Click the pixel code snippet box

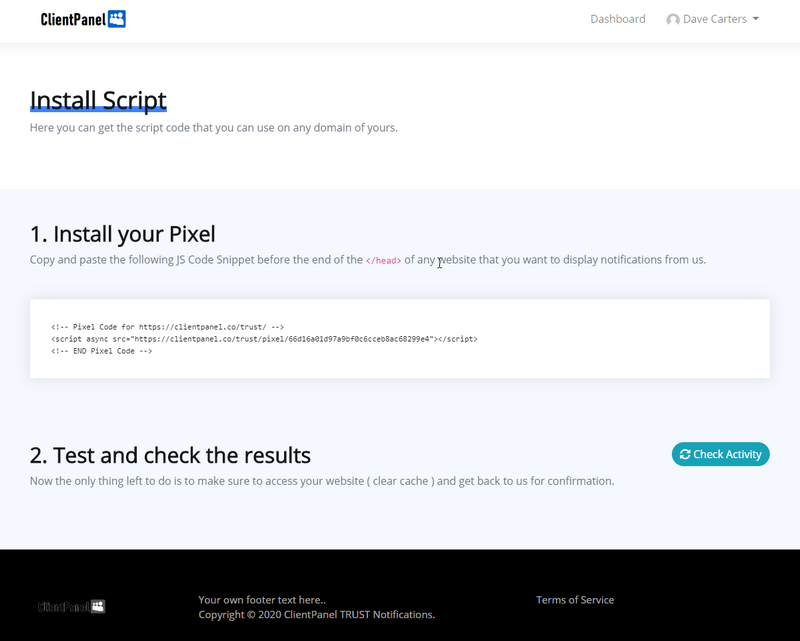tap(399, 339)
